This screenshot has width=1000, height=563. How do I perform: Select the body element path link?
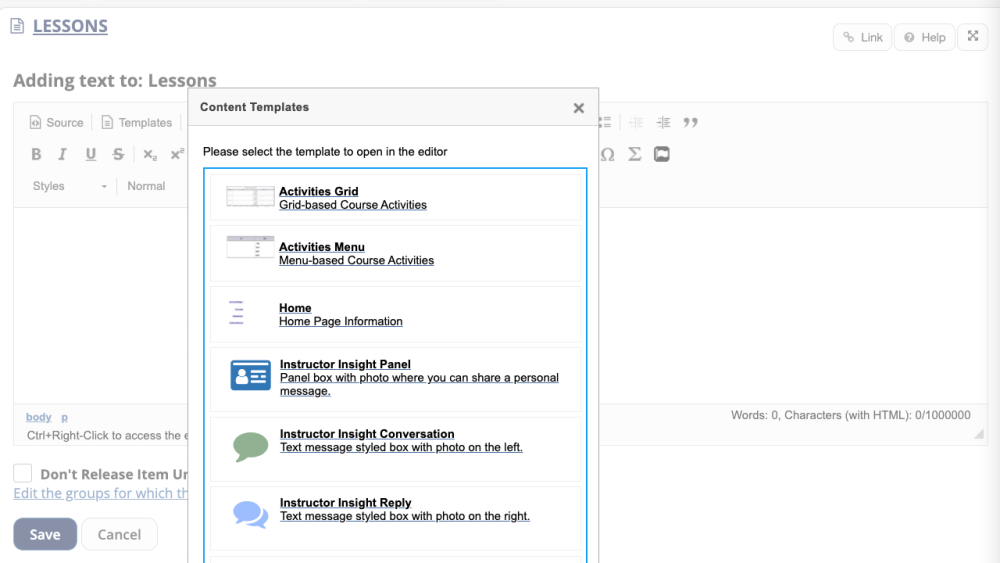click(x=38, y=417)
